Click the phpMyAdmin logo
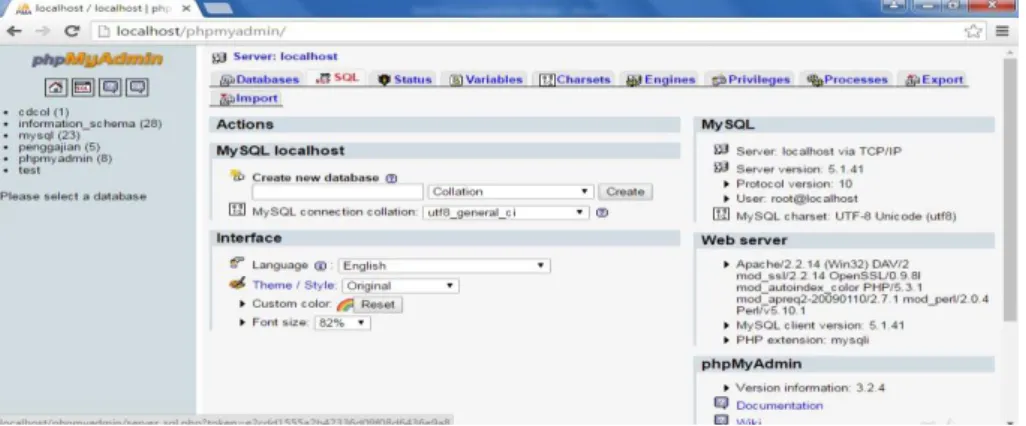The height and width of the screenshot is (426, 1026). tap(97, 60)
